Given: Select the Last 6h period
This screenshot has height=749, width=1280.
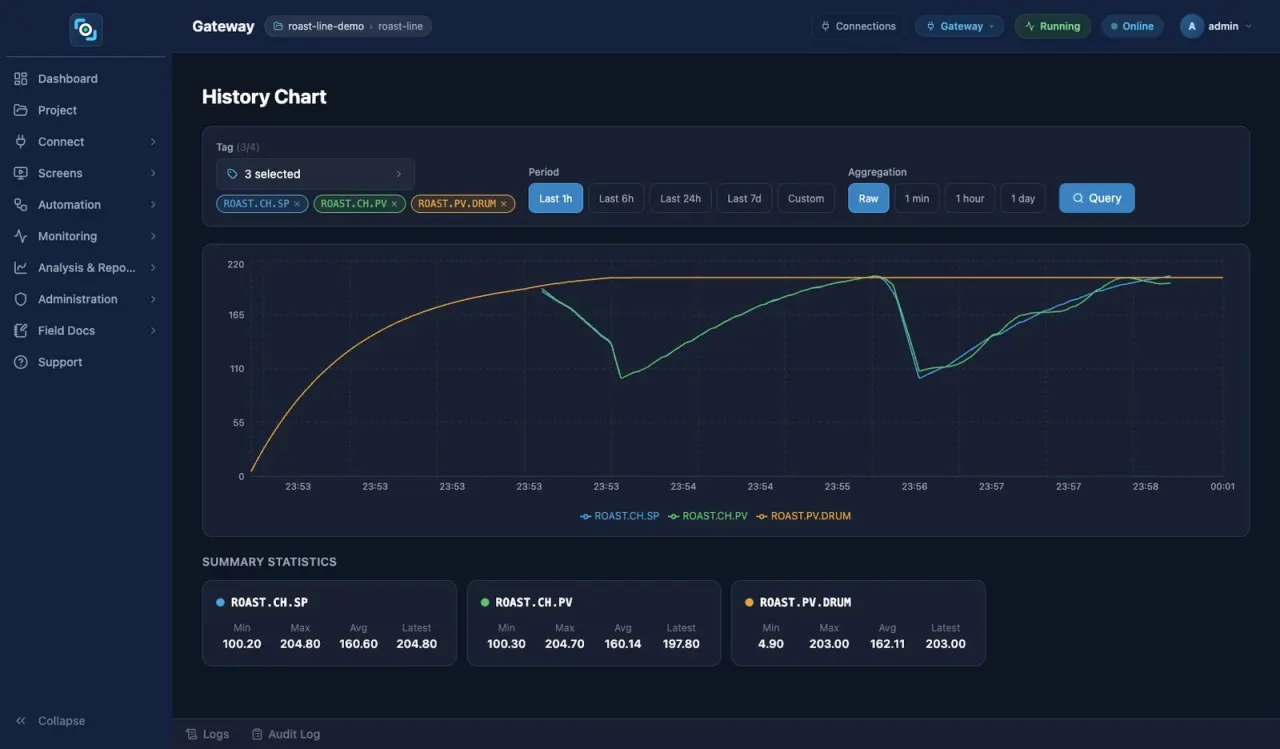Looking at the screenshot, I should point(616,198).
